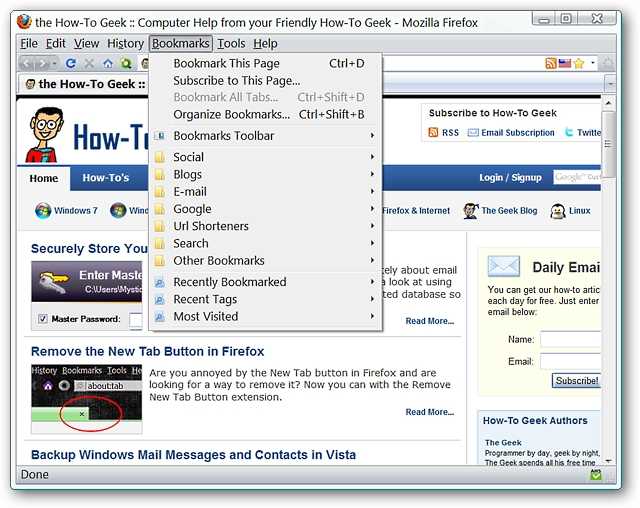Image resolution: width=640 pixels, height=508 pixels.
Task: Open the View menu
Action: pyautogui.click(x=87, y=43)
